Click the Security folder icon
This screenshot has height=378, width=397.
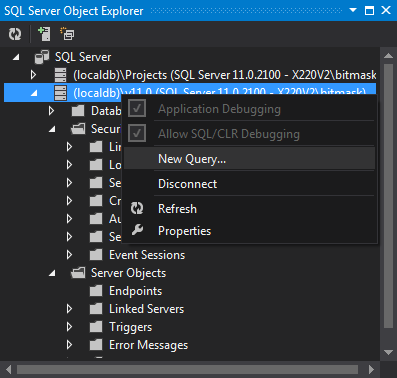point(78,129)
